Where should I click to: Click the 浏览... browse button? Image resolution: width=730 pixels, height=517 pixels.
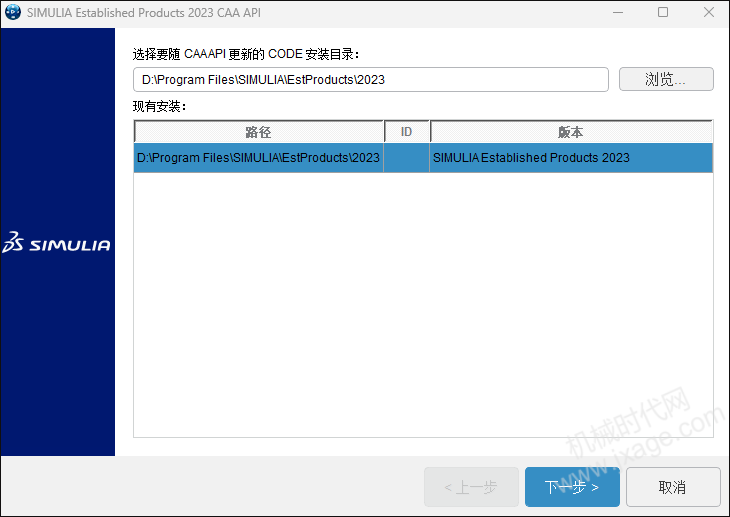(x=666, y=79)
